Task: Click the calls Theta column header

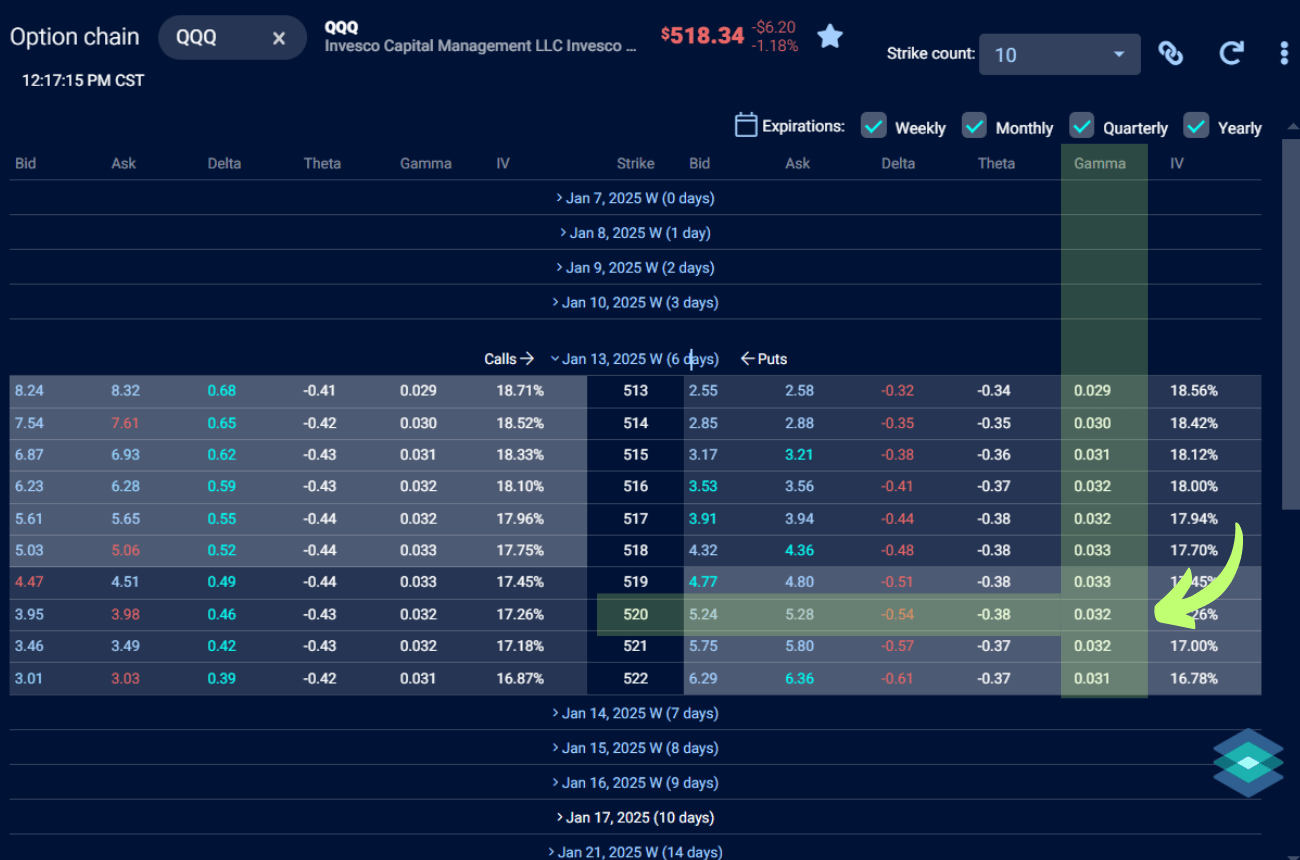Action: point(322,163)
